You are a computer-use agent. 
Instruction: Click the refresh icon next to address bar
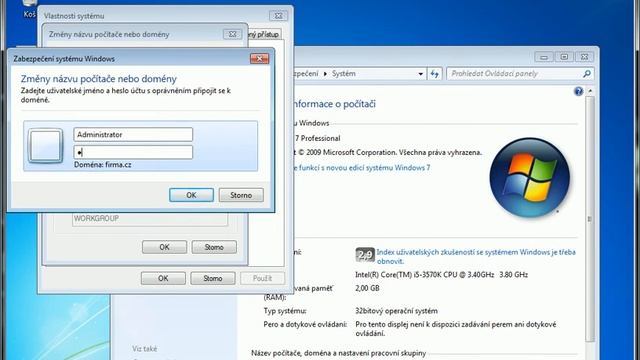(x=435, y=74)
